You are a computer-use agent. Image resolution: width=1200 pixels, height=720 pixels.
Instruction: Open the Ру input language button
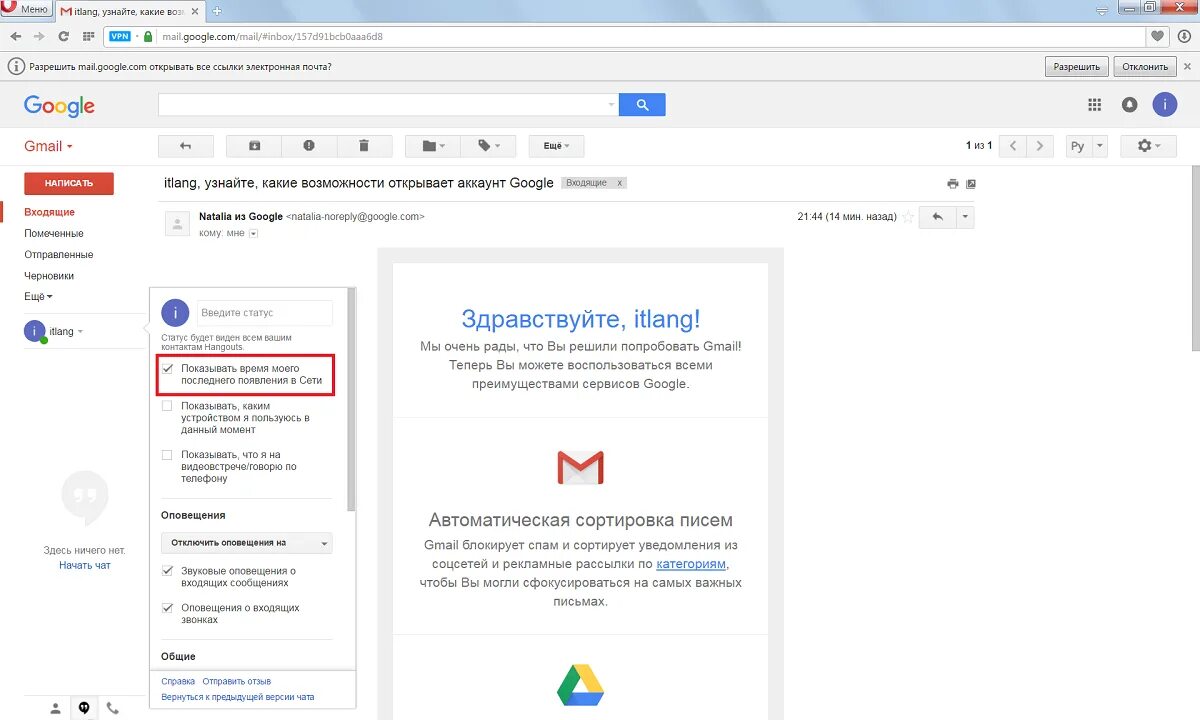(x=1078, y=146)
